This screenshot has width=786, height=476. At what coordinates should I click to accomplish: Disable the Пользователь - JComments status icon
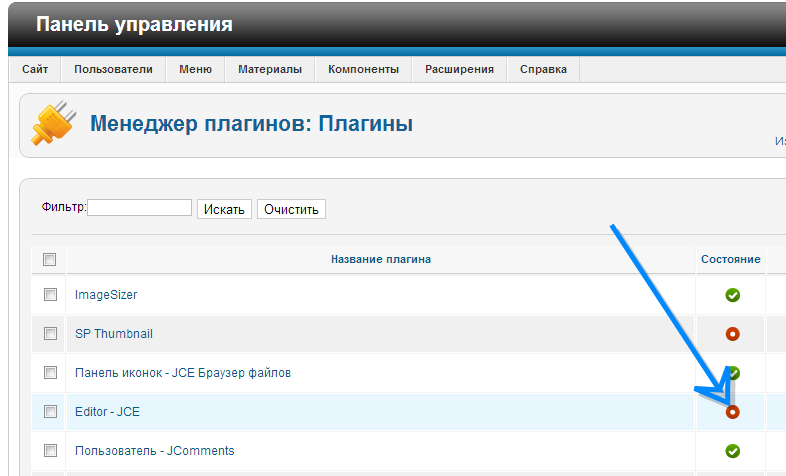coord(732,451)
